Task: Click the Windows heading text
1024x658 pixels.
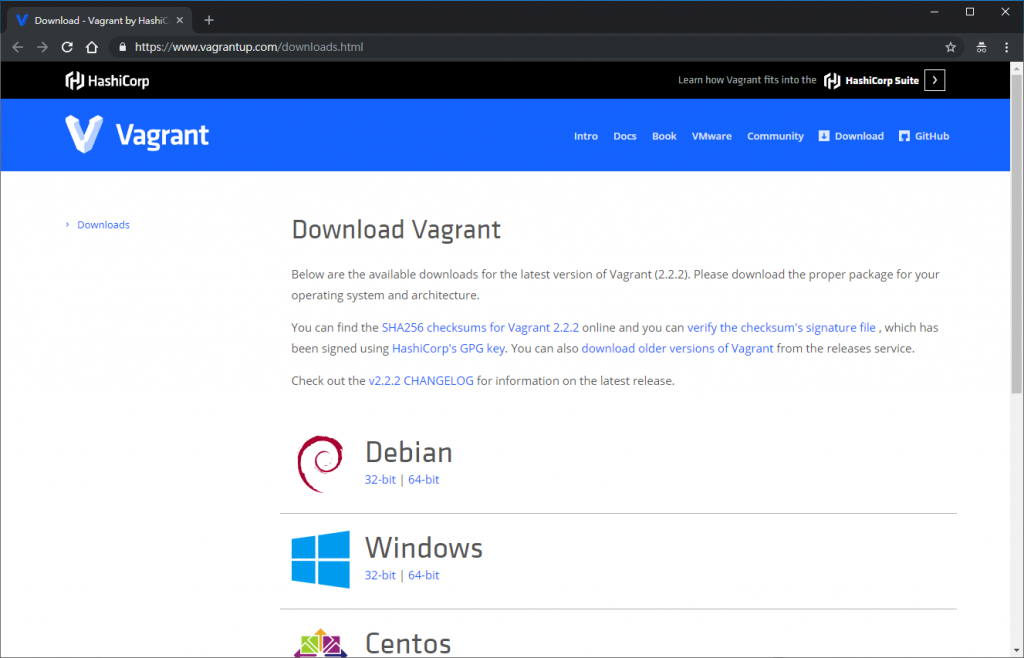Action: 424,548
